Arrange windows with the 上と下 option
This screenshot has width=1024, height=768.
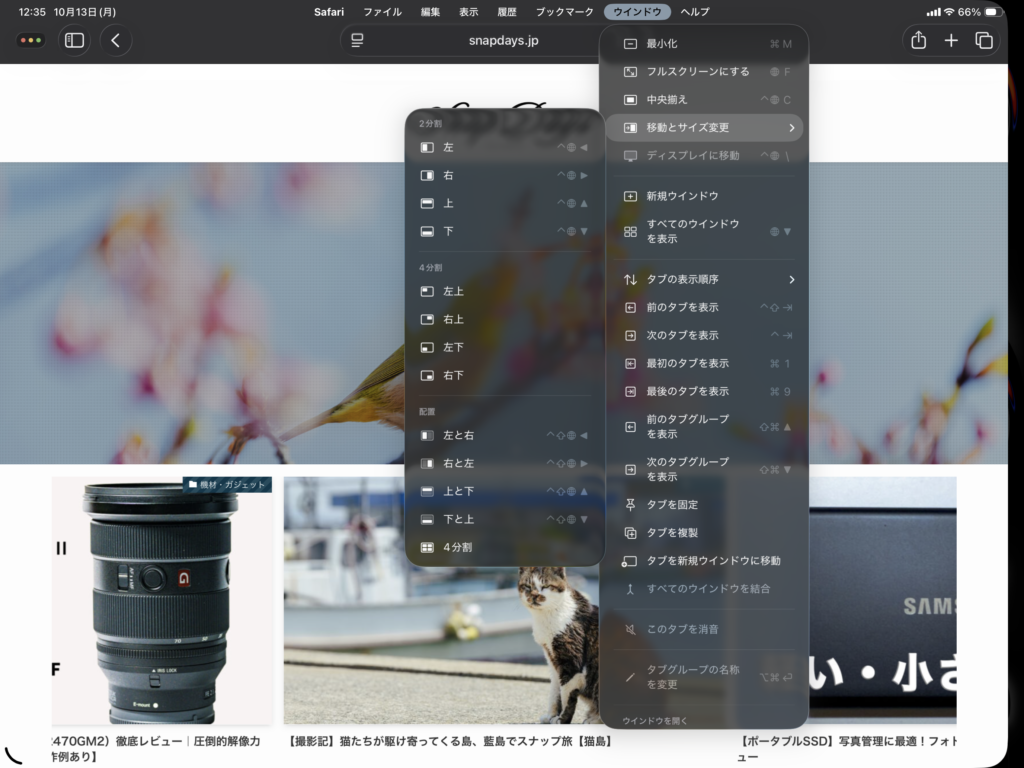coord(470,491)
